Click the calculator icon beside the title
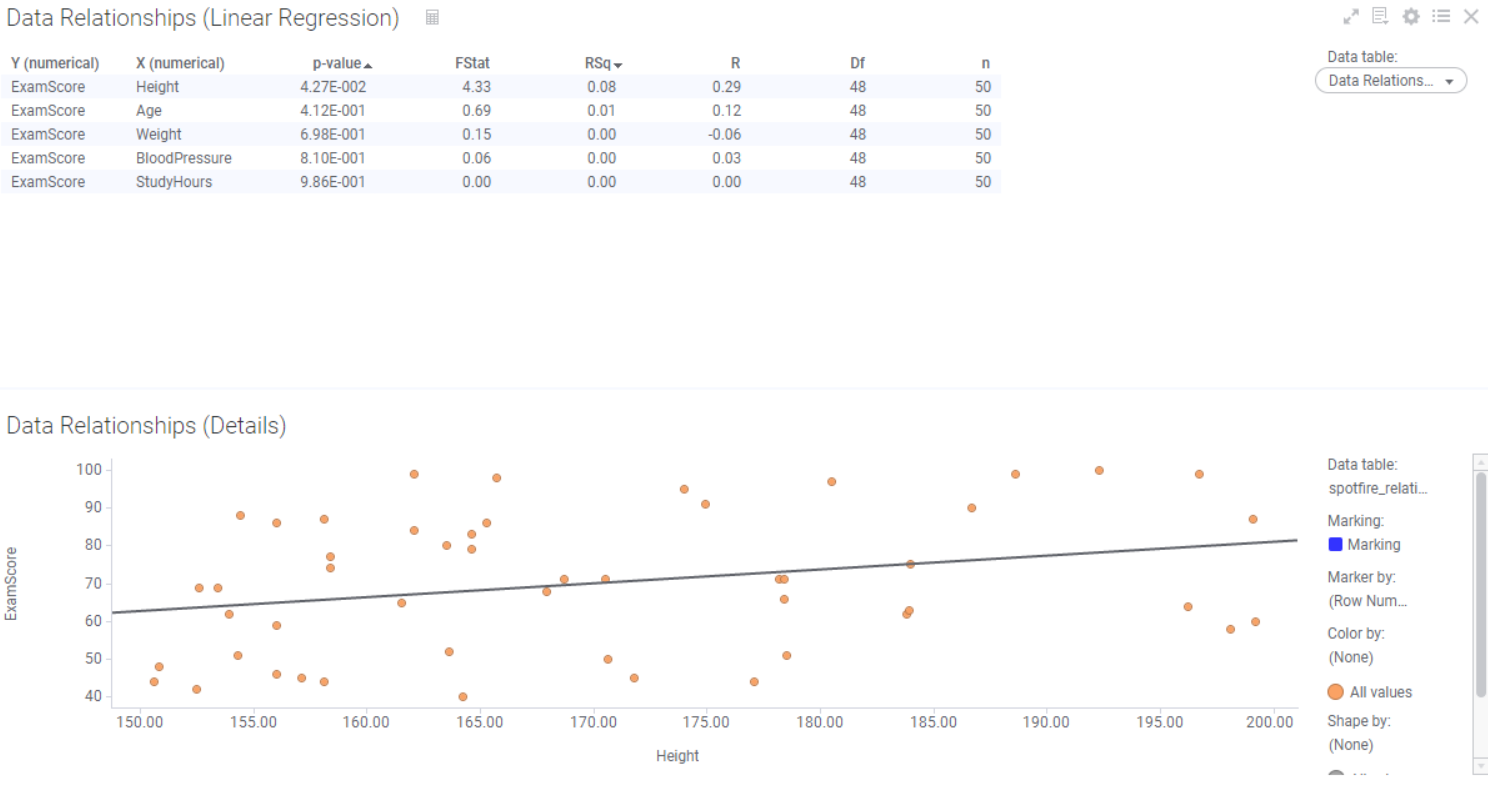Image resolution: width=1488 pixels, height=789 pixels. [432, 17]
